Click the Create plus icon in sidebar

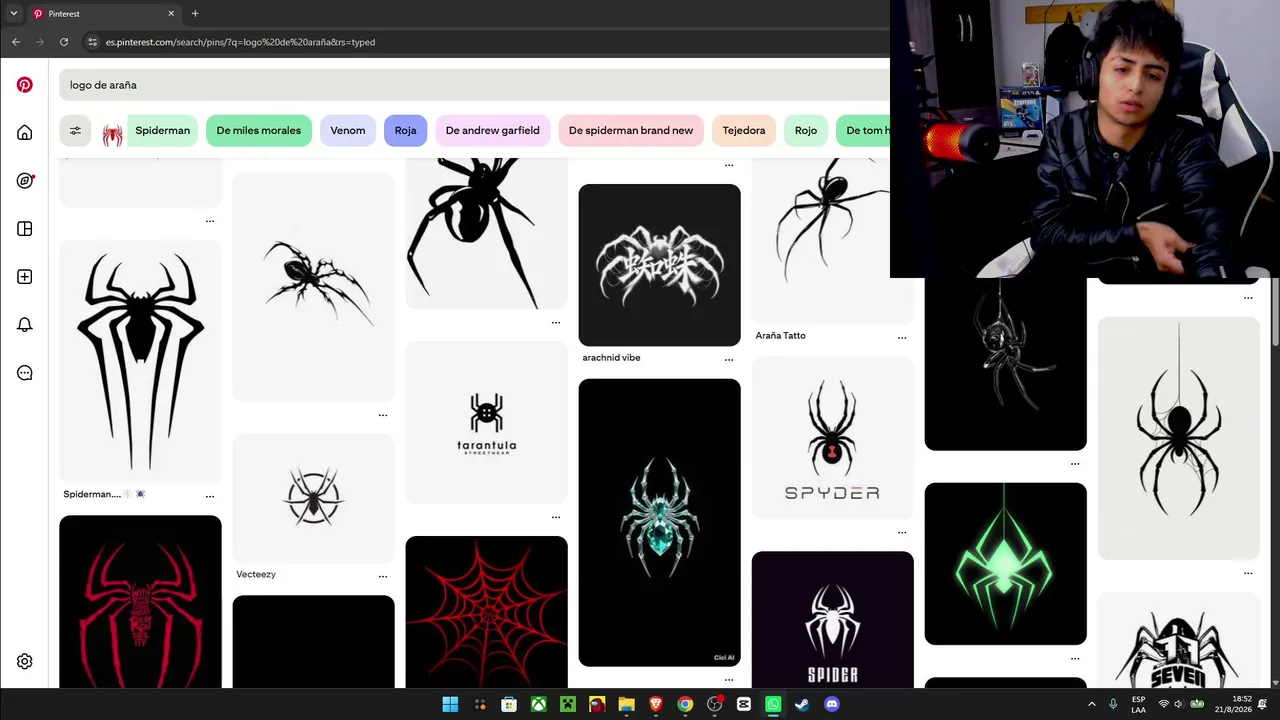pyautogui.click(x=25, y=277)
